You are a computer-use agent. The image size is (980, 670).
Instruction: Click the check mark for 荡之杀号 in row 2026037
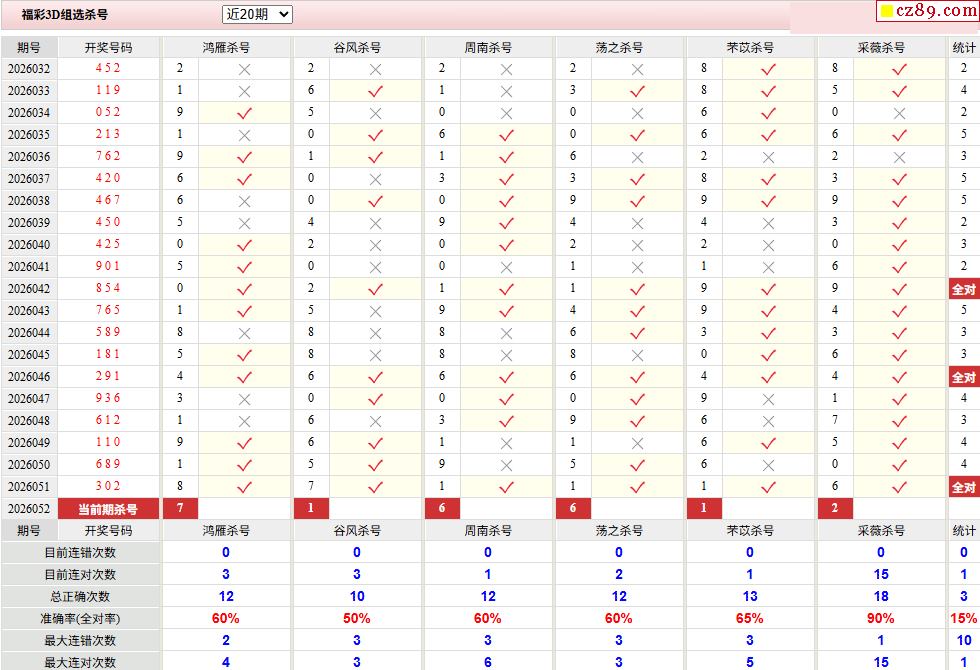[x=637, y=179]
